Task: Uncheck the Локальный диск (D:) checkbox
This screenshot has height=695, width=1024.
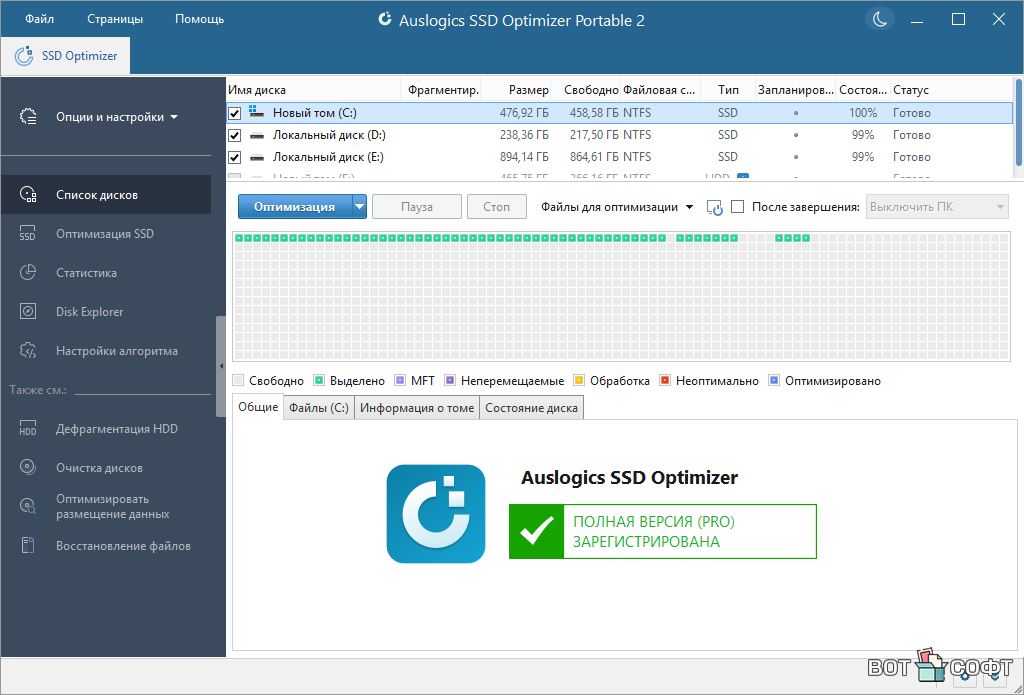Action: tap(234, 135)
